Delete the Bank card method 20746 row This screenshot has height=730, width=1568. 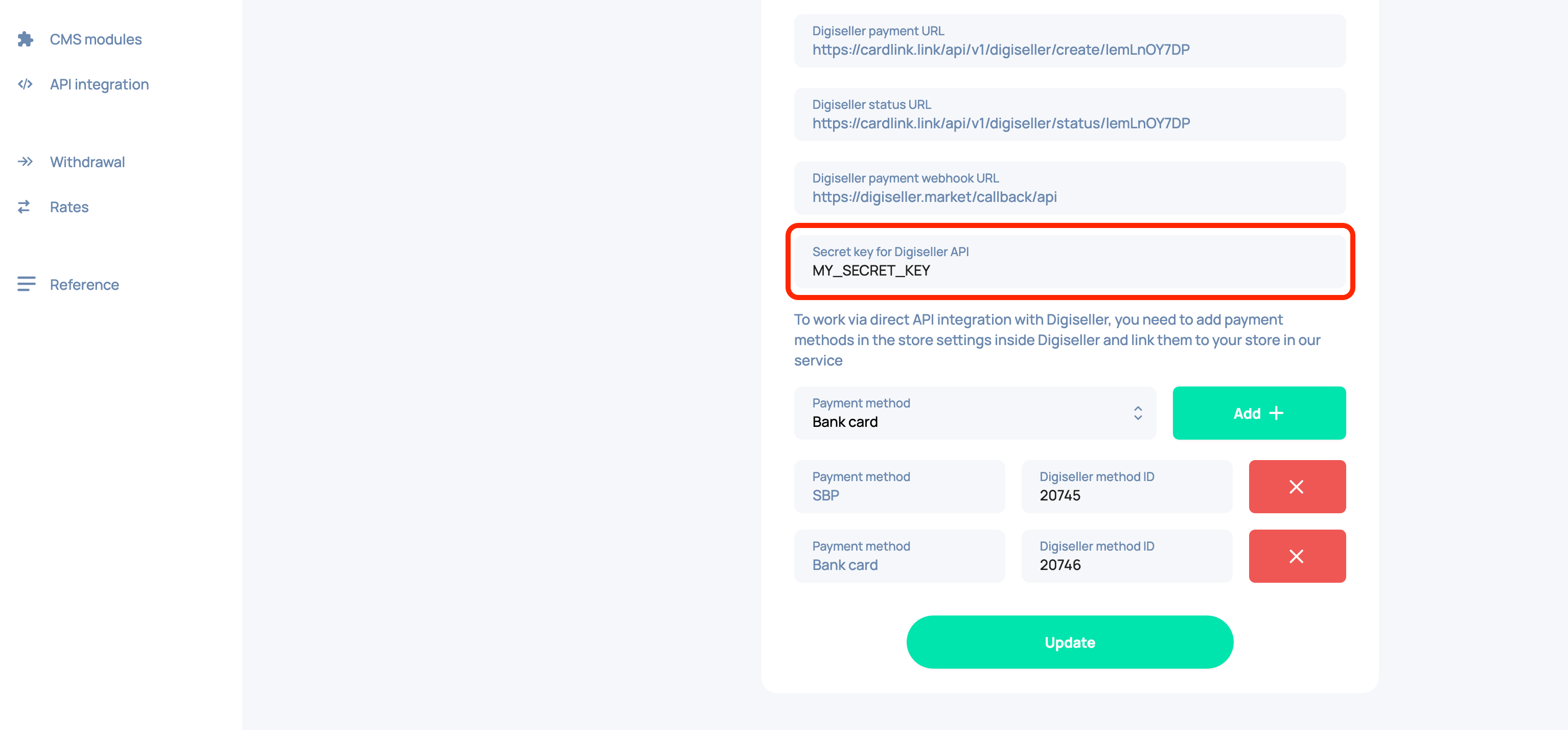pyautogui.click(x=1297, y=556)
